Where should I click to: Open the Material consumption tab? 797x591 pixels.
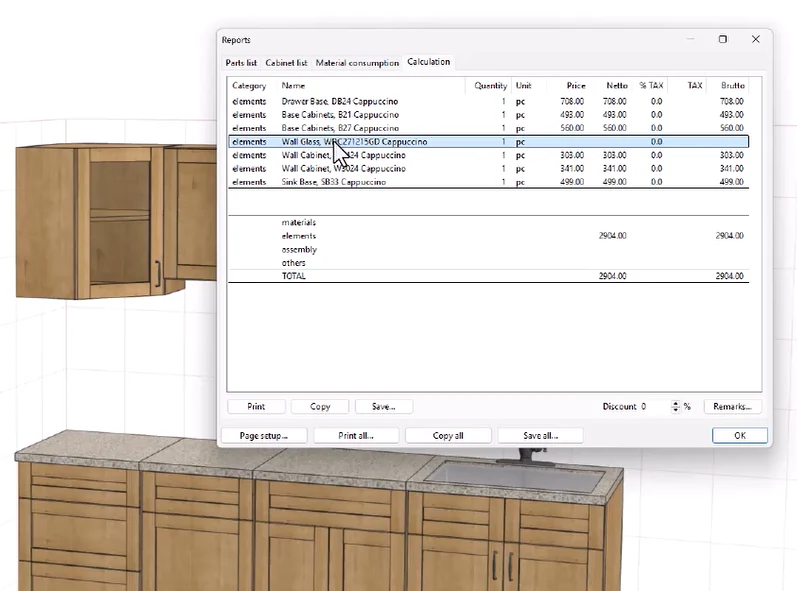click(x=357, y=63)
